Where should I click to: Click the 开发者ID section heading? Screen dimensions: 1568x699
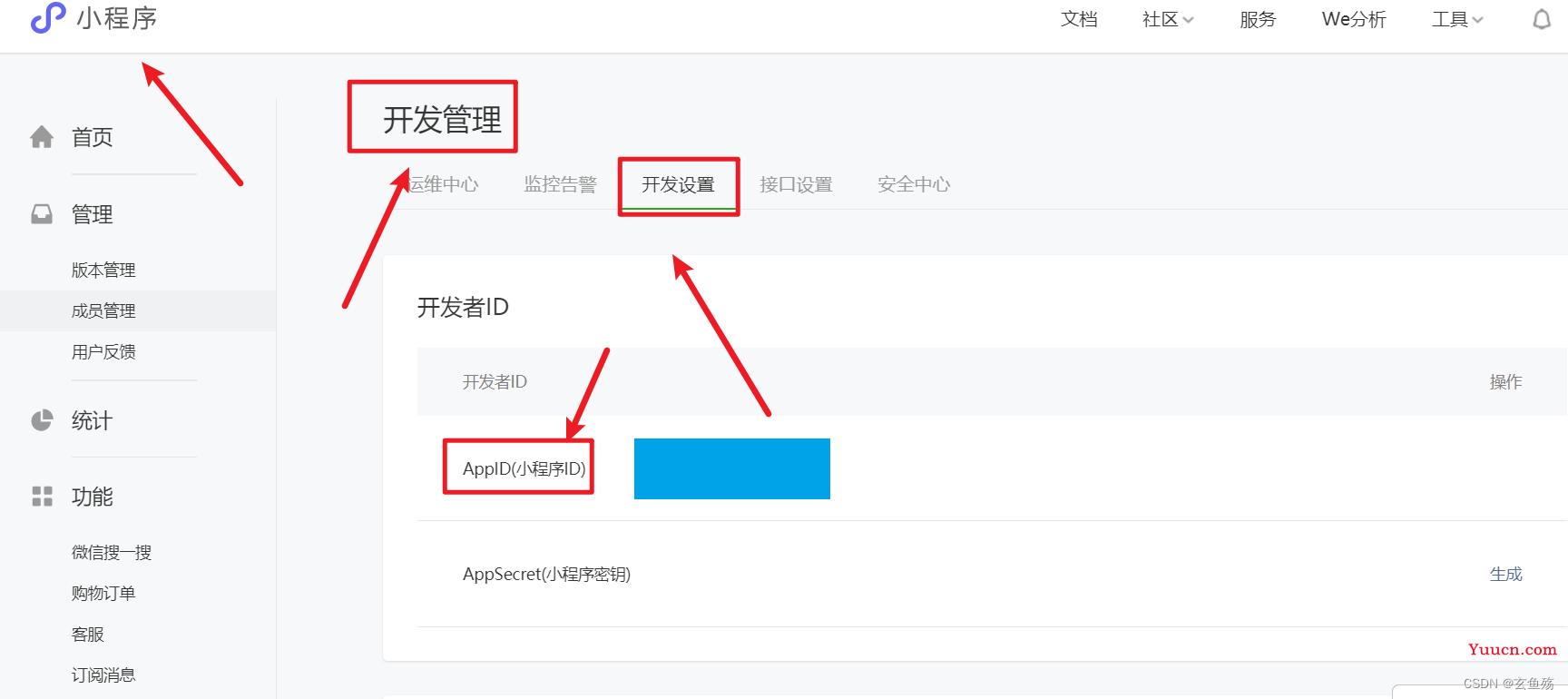(x=463, y=307)
